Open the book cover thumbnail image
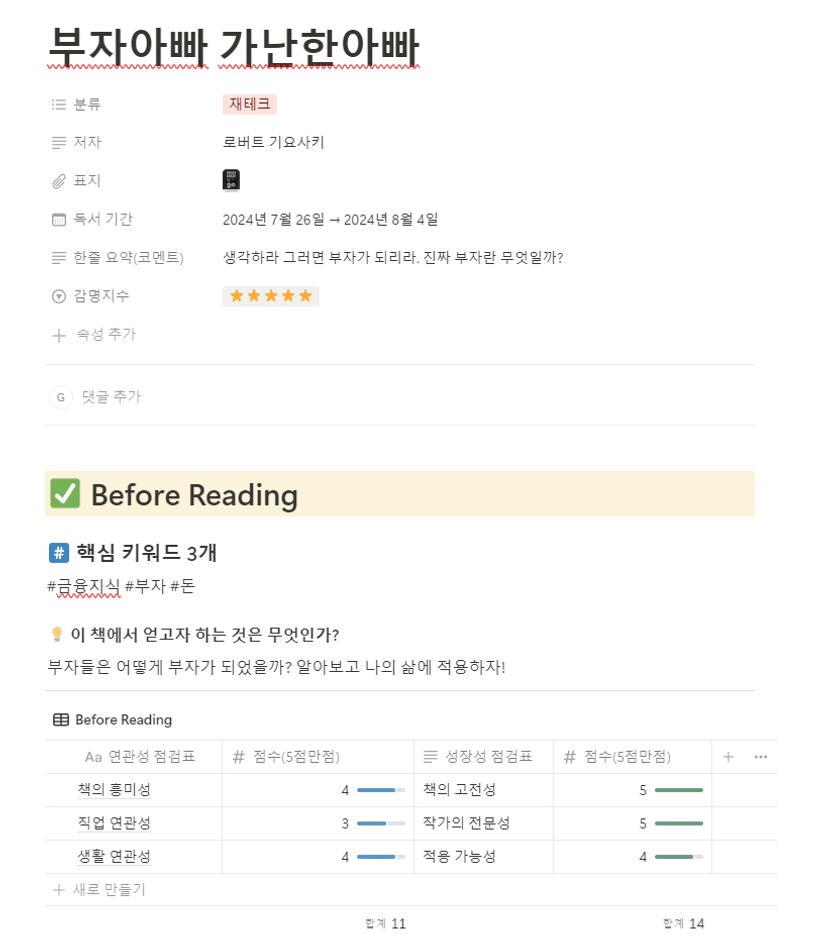The image size is (827, 935). (231, 180)
